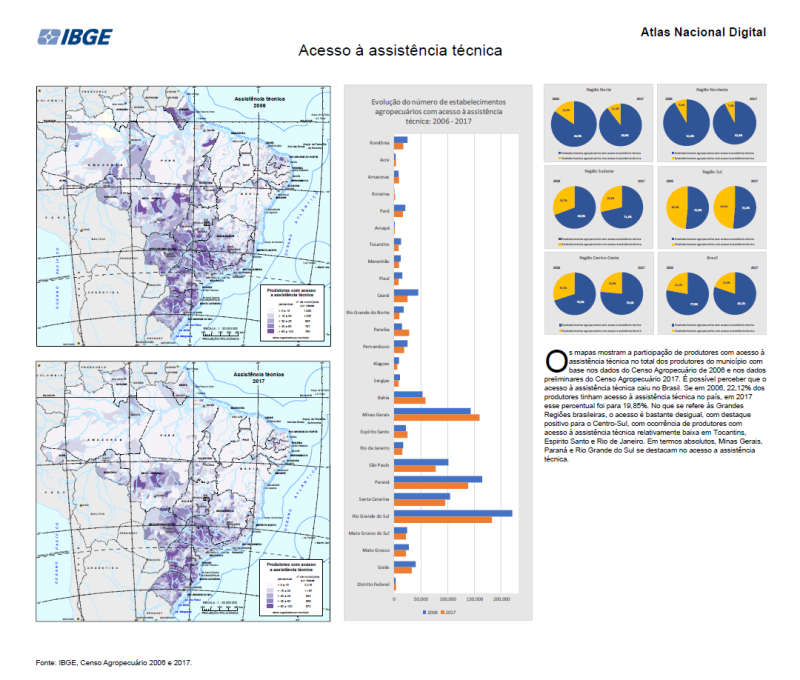Select the 'Amapá' chart label
Viewport: 800px width, 680px height.
[382, 228]
